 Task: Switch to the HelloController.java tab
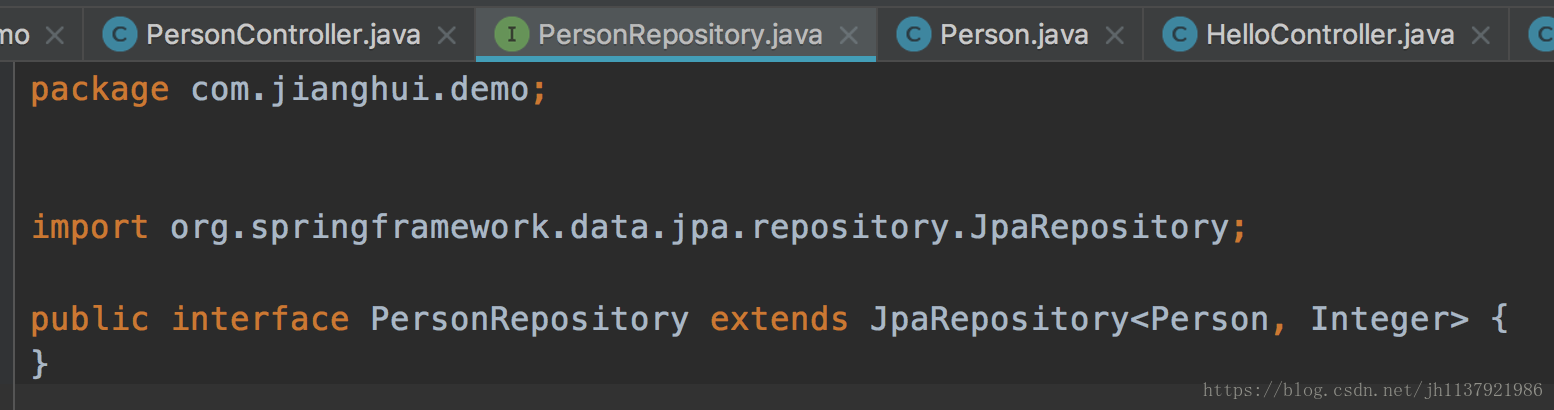pyautogui.click(x=1330, y=36)
